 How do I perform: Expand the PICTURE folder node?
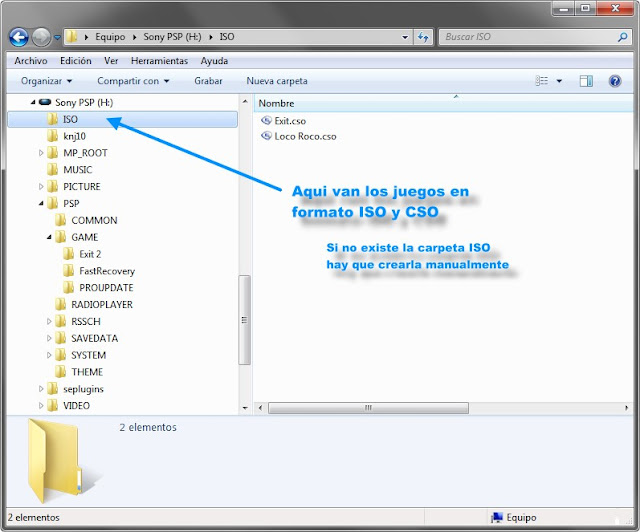(41, 187)
